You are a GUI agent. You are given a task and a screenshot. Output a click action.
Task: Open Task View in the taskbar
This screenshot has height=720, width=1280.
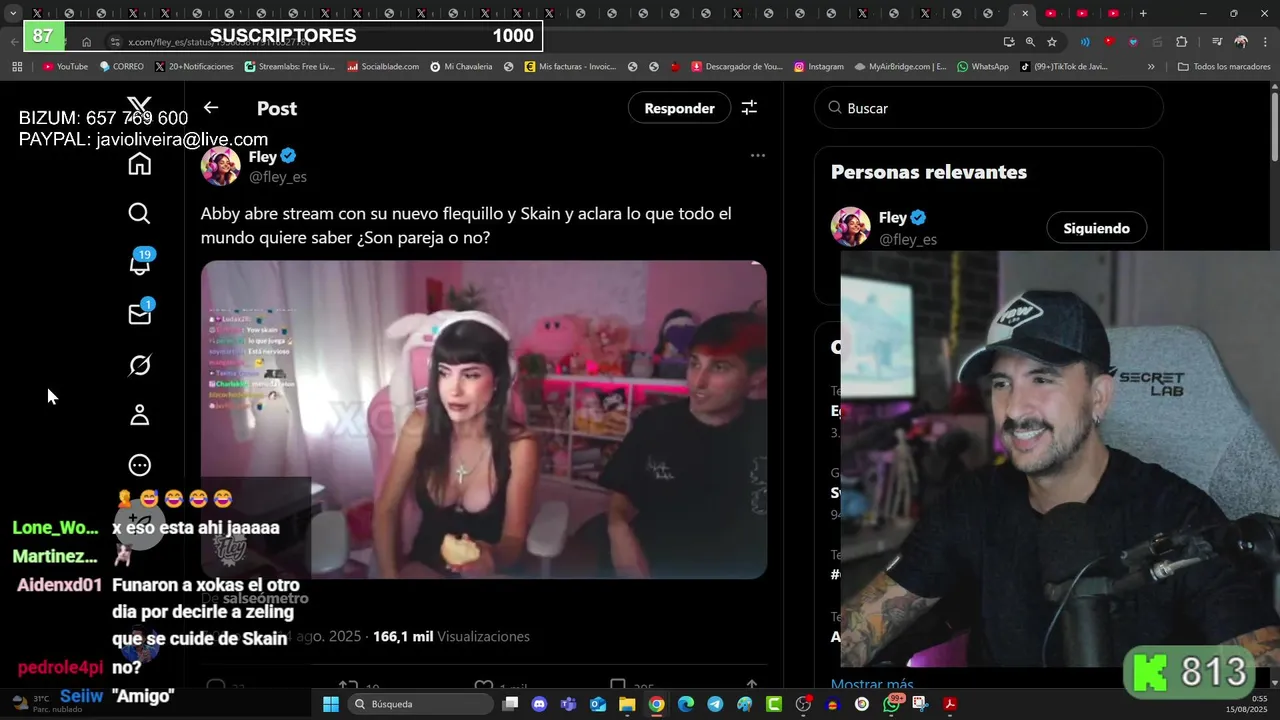tap(510, 704)
